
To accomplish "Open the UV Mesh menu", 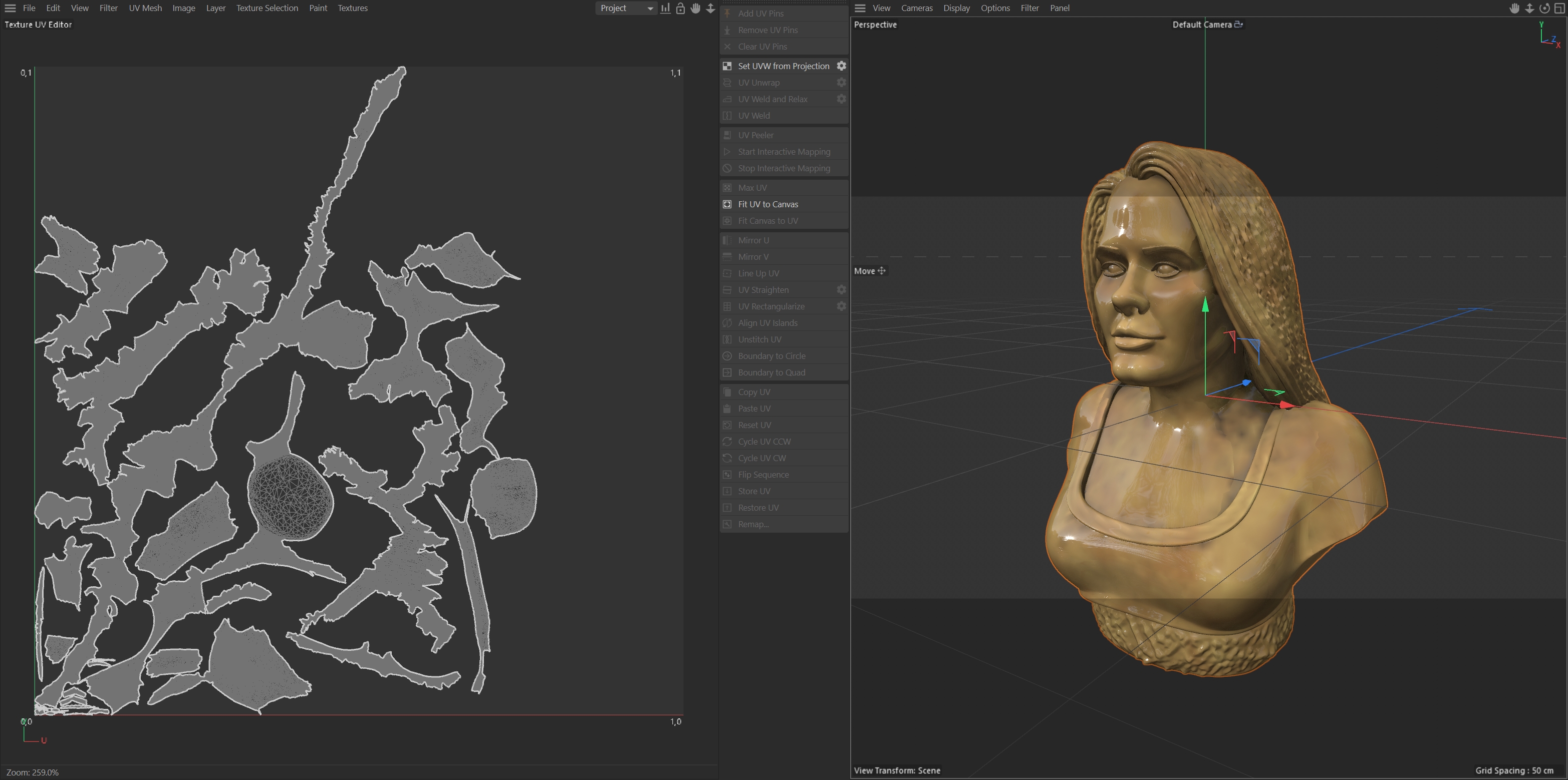I will [145, 8].
